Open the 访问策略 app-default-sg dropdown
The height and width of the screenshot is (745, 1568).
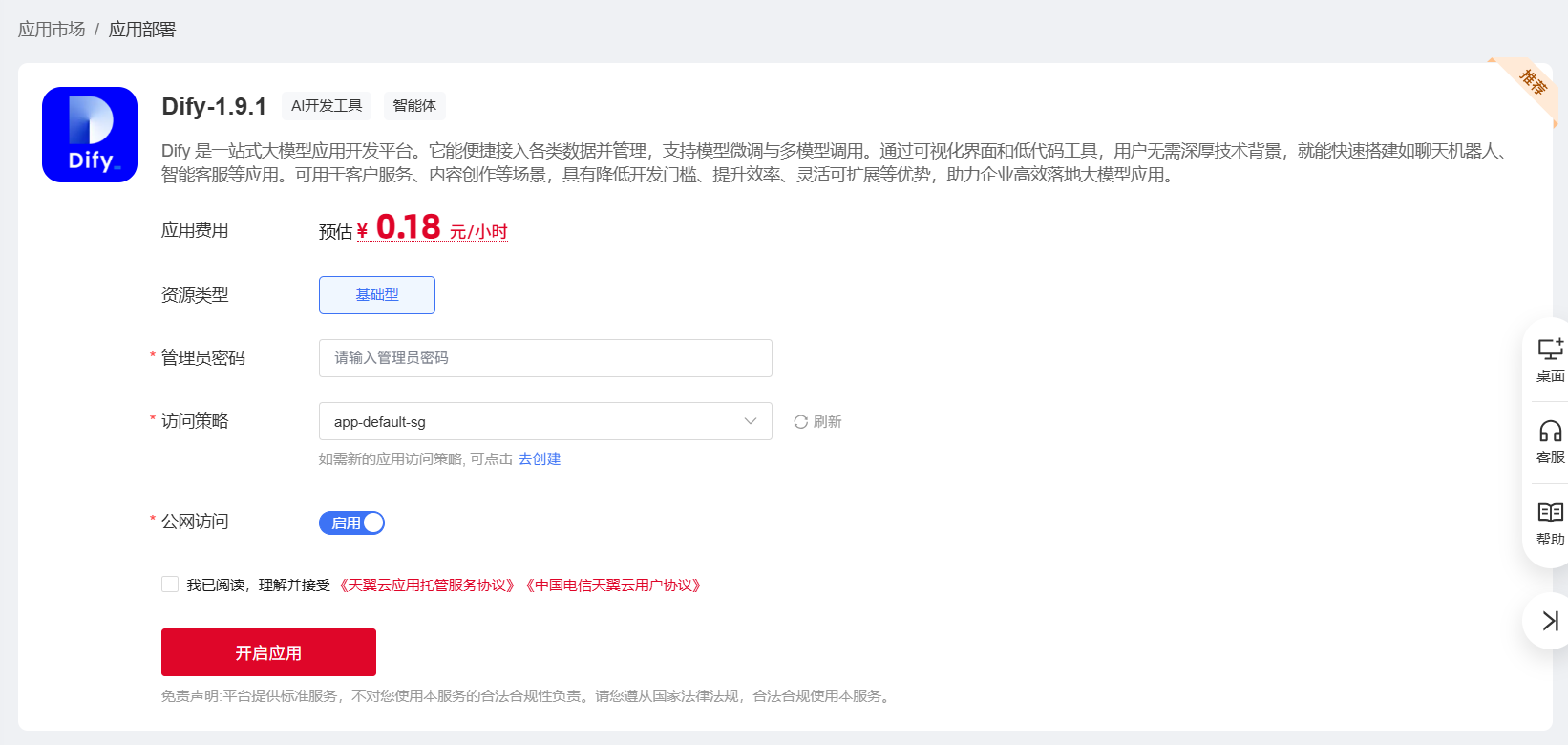click(x=545, y=421)
